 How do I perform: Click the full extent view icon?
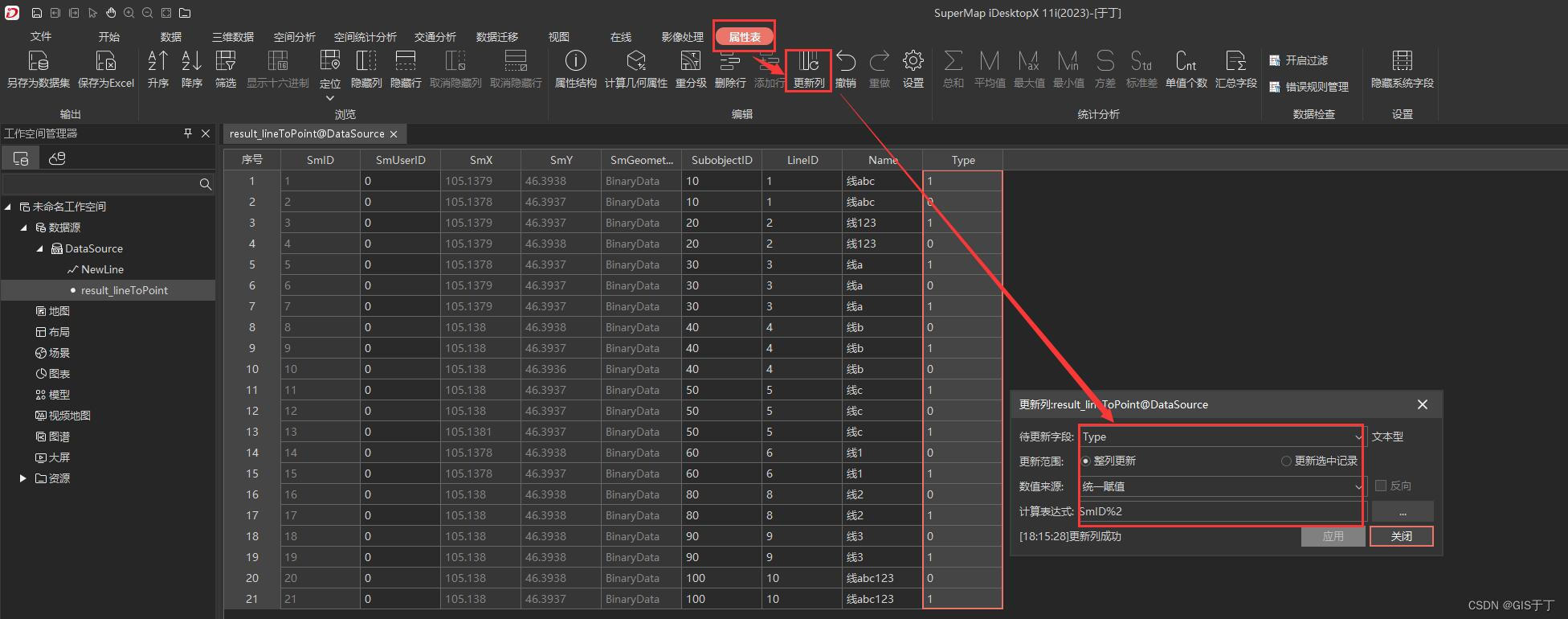(x=166, y=13)
